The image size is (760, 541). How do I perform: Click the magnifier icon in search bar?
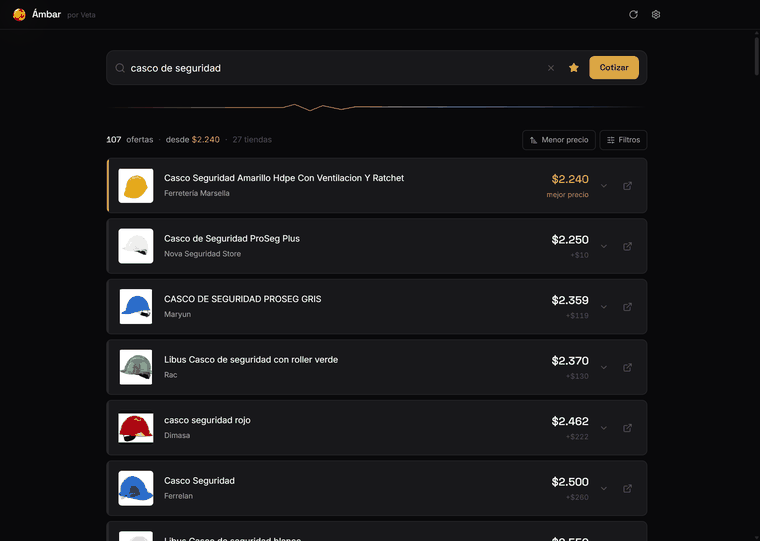[x=120, y=68]
